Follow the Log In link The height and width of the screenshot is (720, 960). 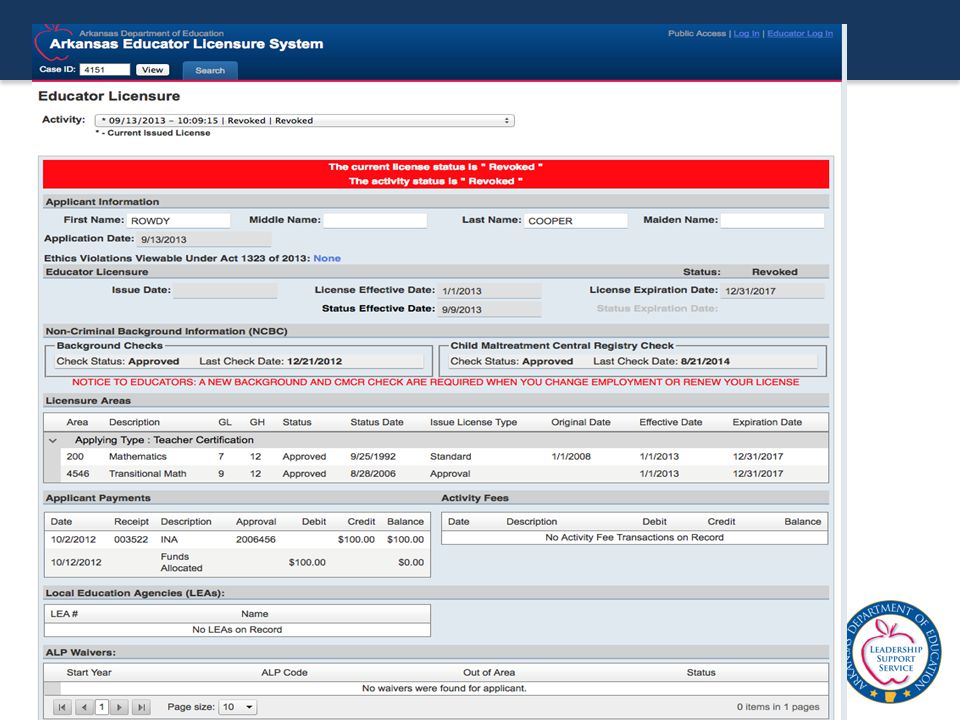tap(746, 34)
